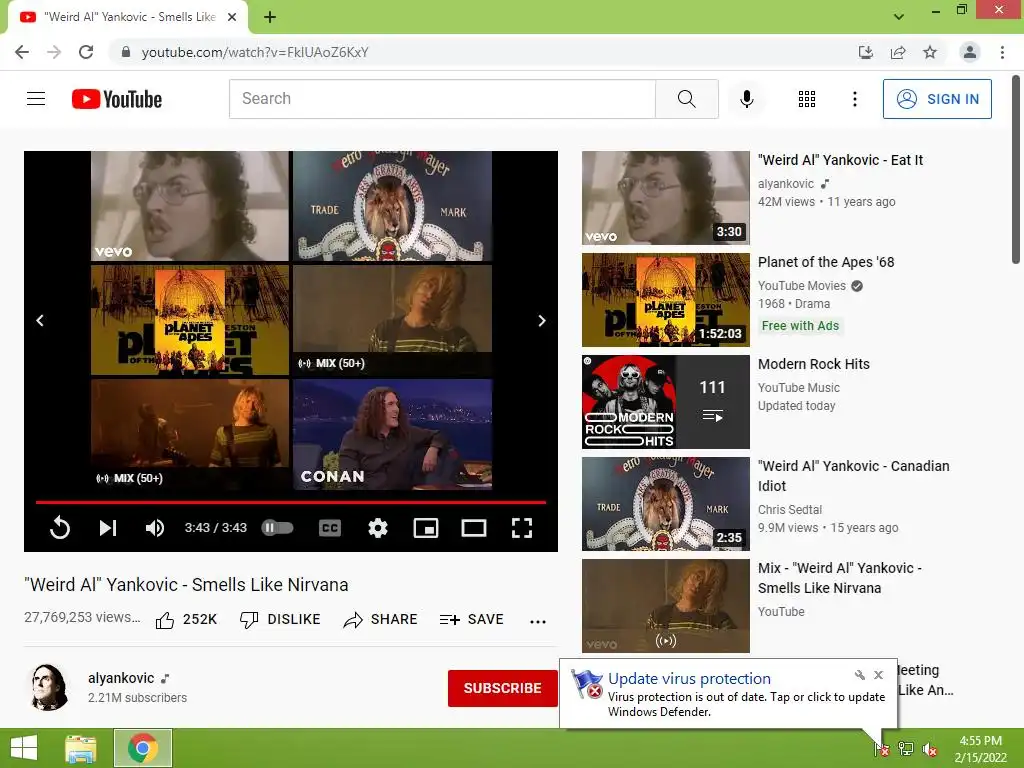Screen dimensions: 1024x768
Task: Click the browser forward arrow
Action: point(54,52)
